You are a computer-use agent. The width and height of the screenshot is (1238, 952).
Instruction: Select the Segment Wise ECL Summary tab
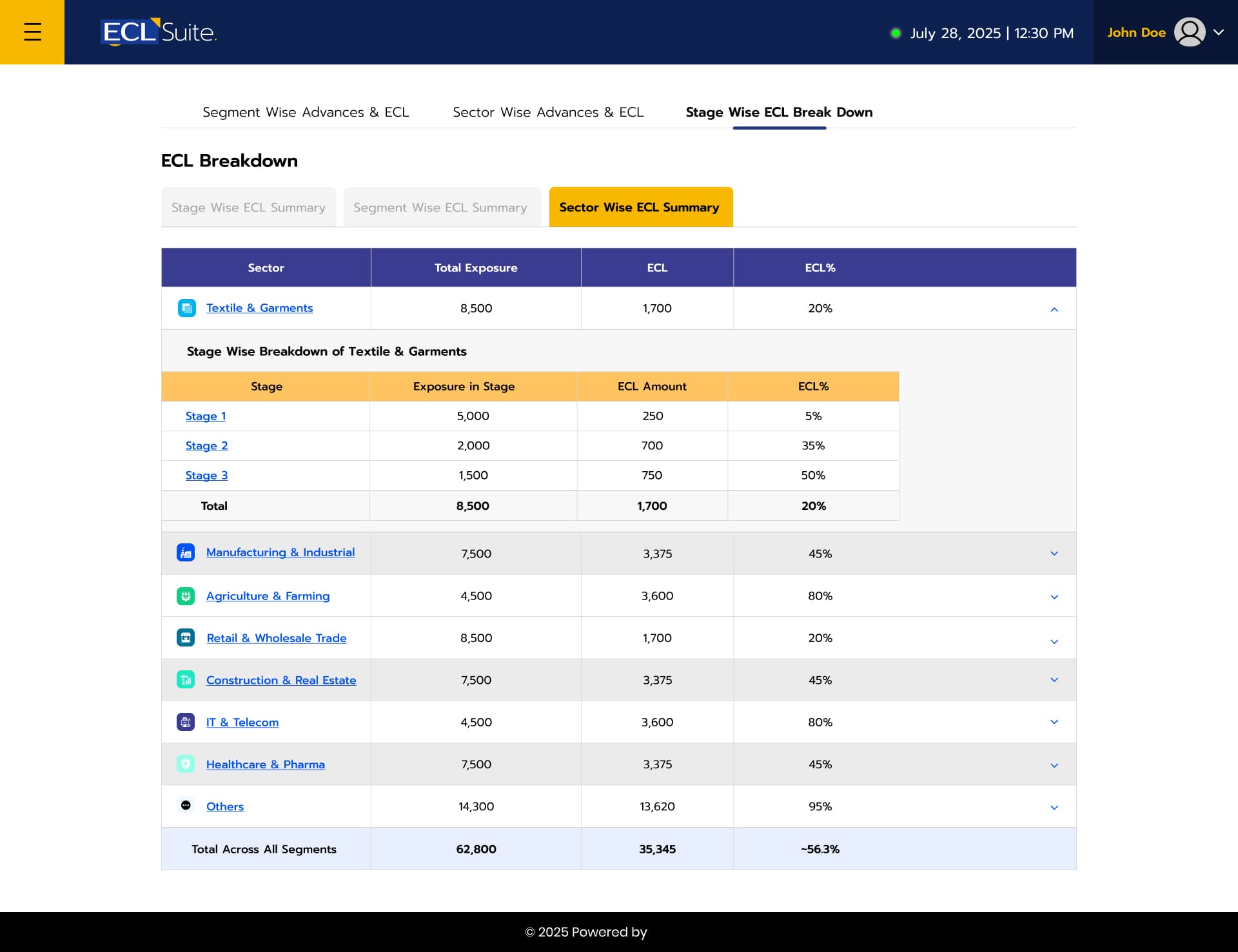tap(440, 208)
